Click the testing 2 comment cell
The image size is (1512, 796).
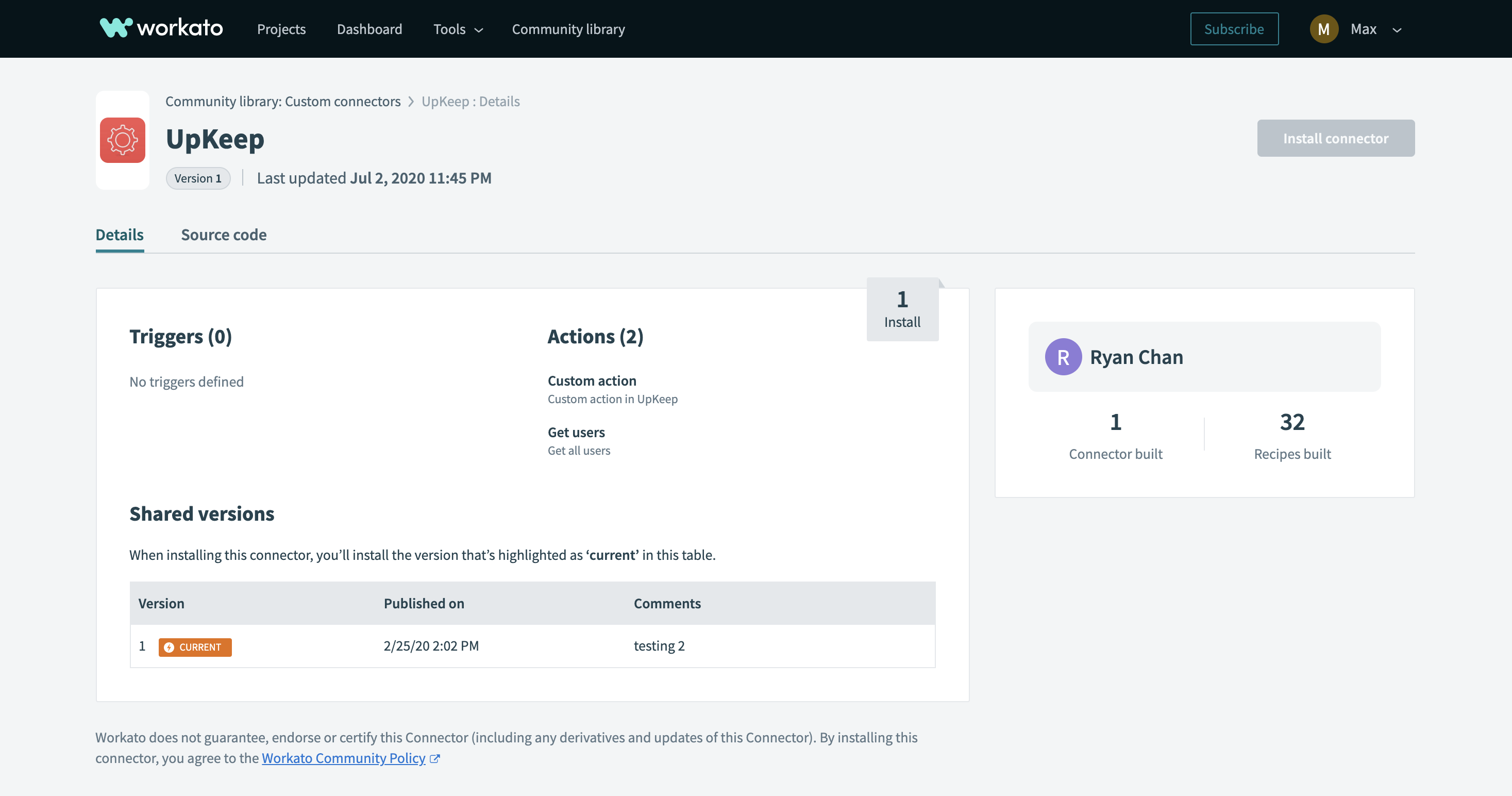(x=659, y=646)
